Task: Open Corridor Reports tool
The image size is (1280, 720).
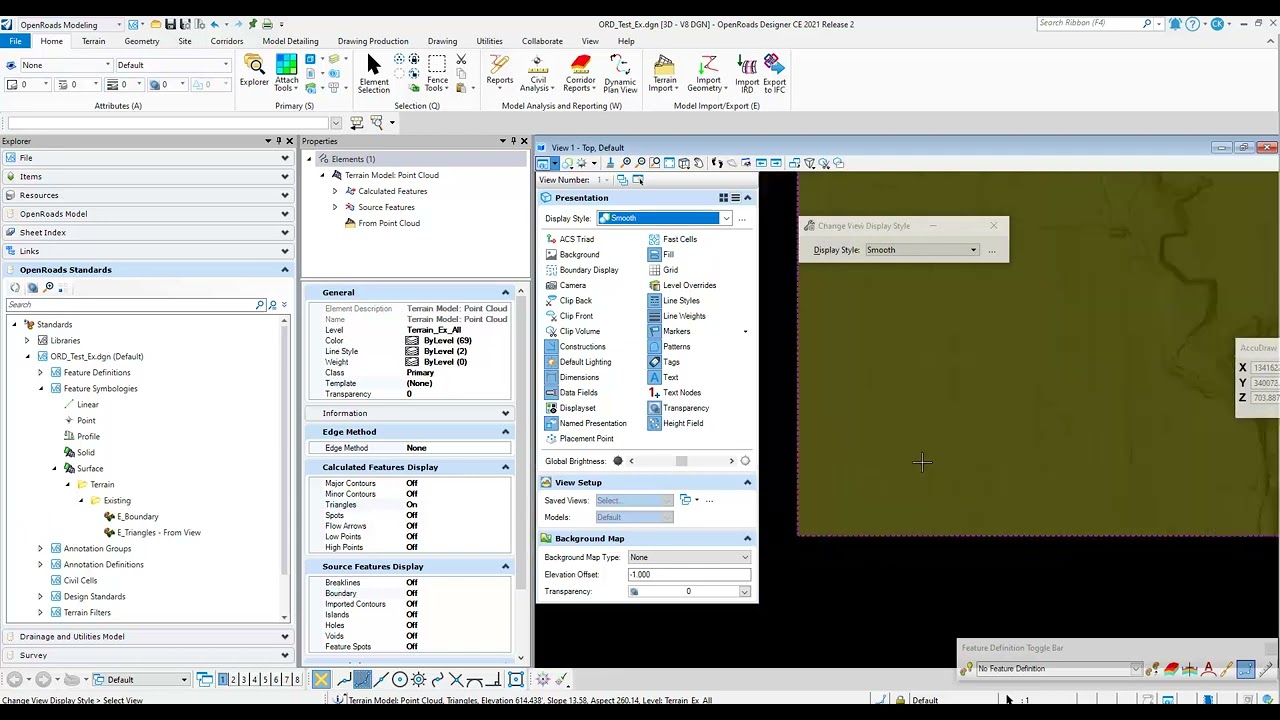Action: click(x=580, y=74)
